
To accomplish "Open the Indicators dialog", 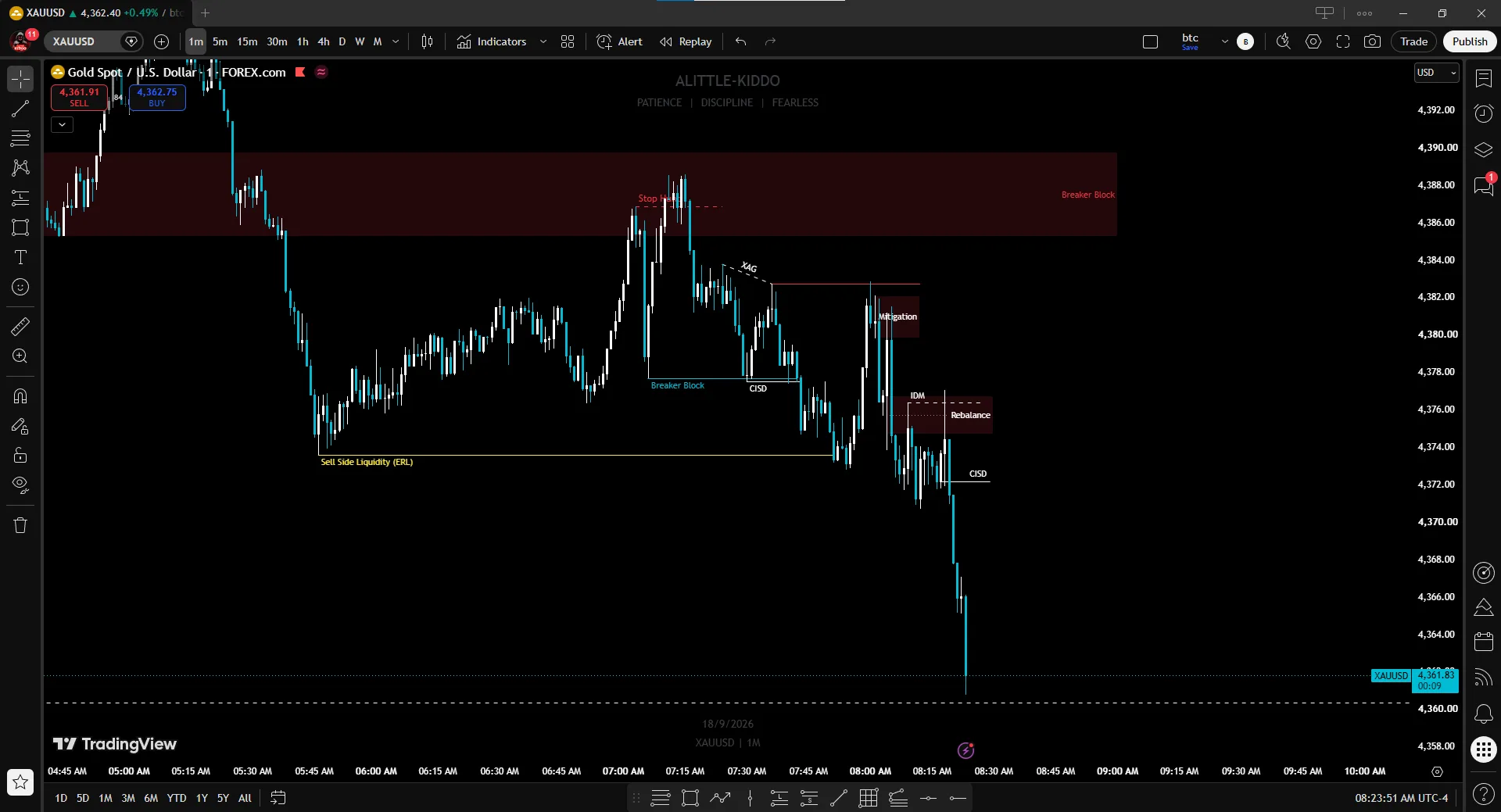I will point(492,41).
